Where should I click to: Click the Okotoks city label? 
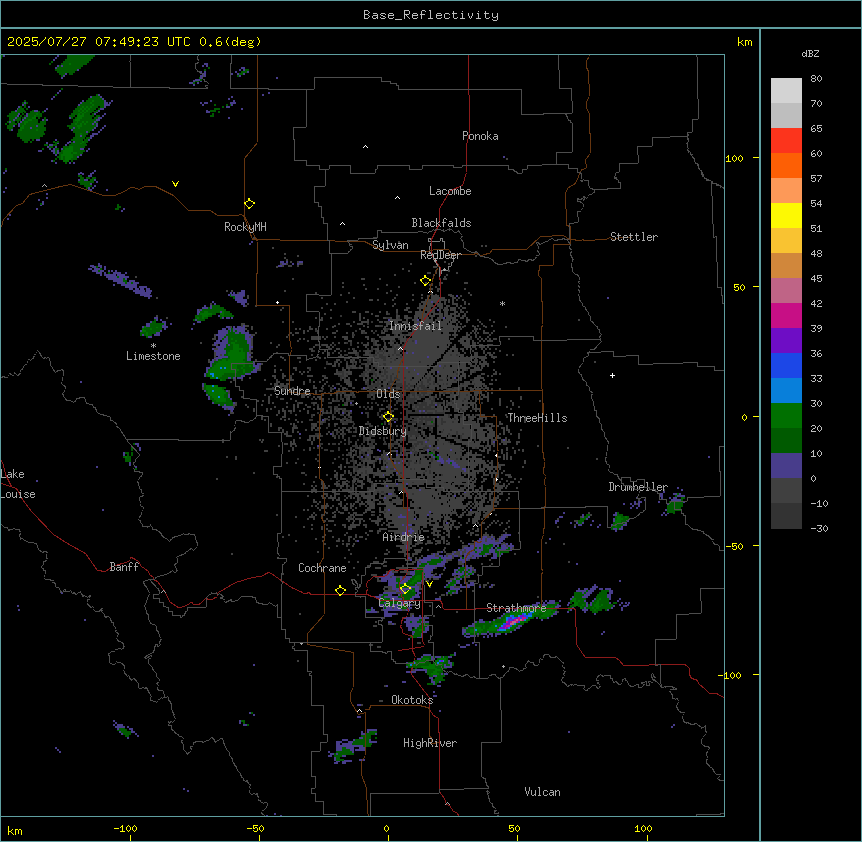pos(412,700)
